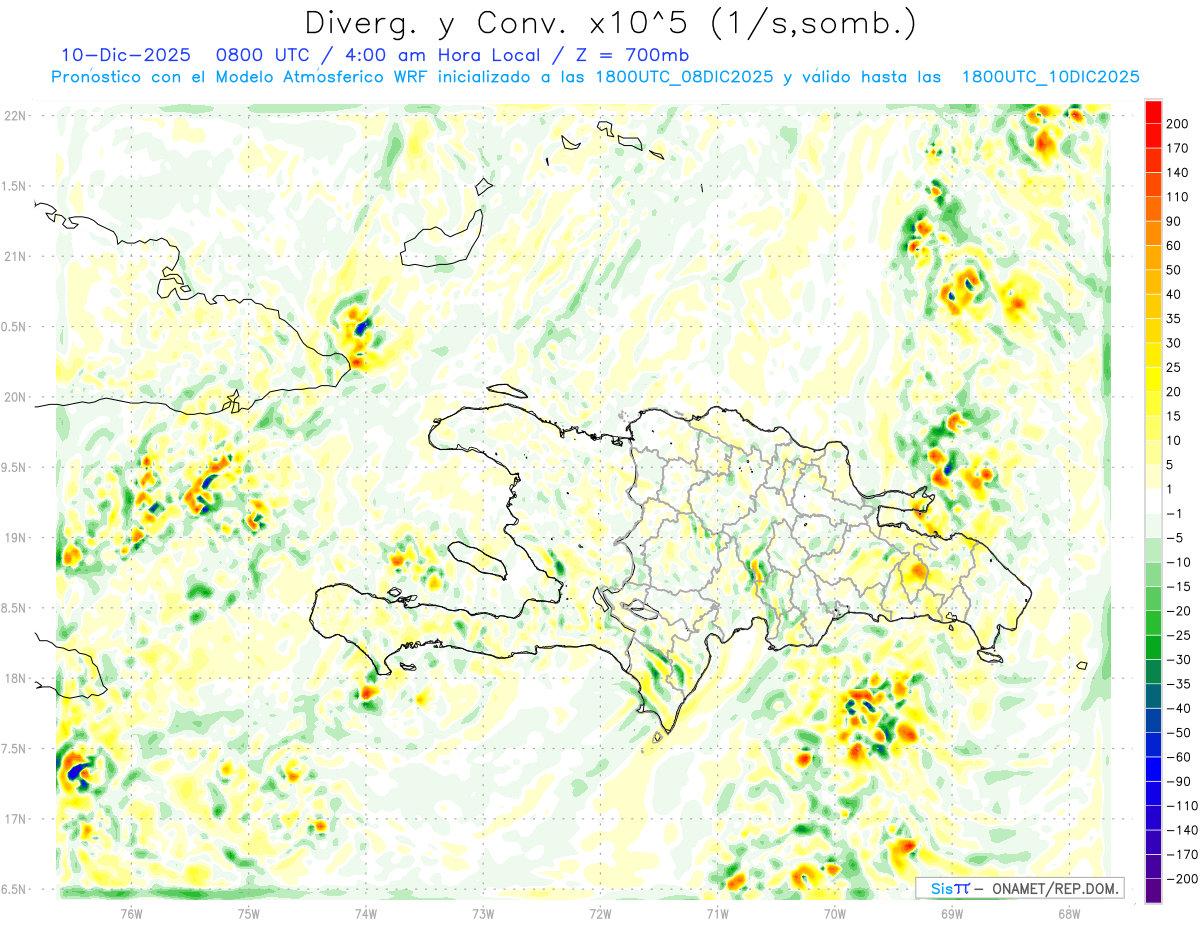The image size is (1200, 927).
Task: Click the bottom purple swatch below -200
Action: point(1153,890)
